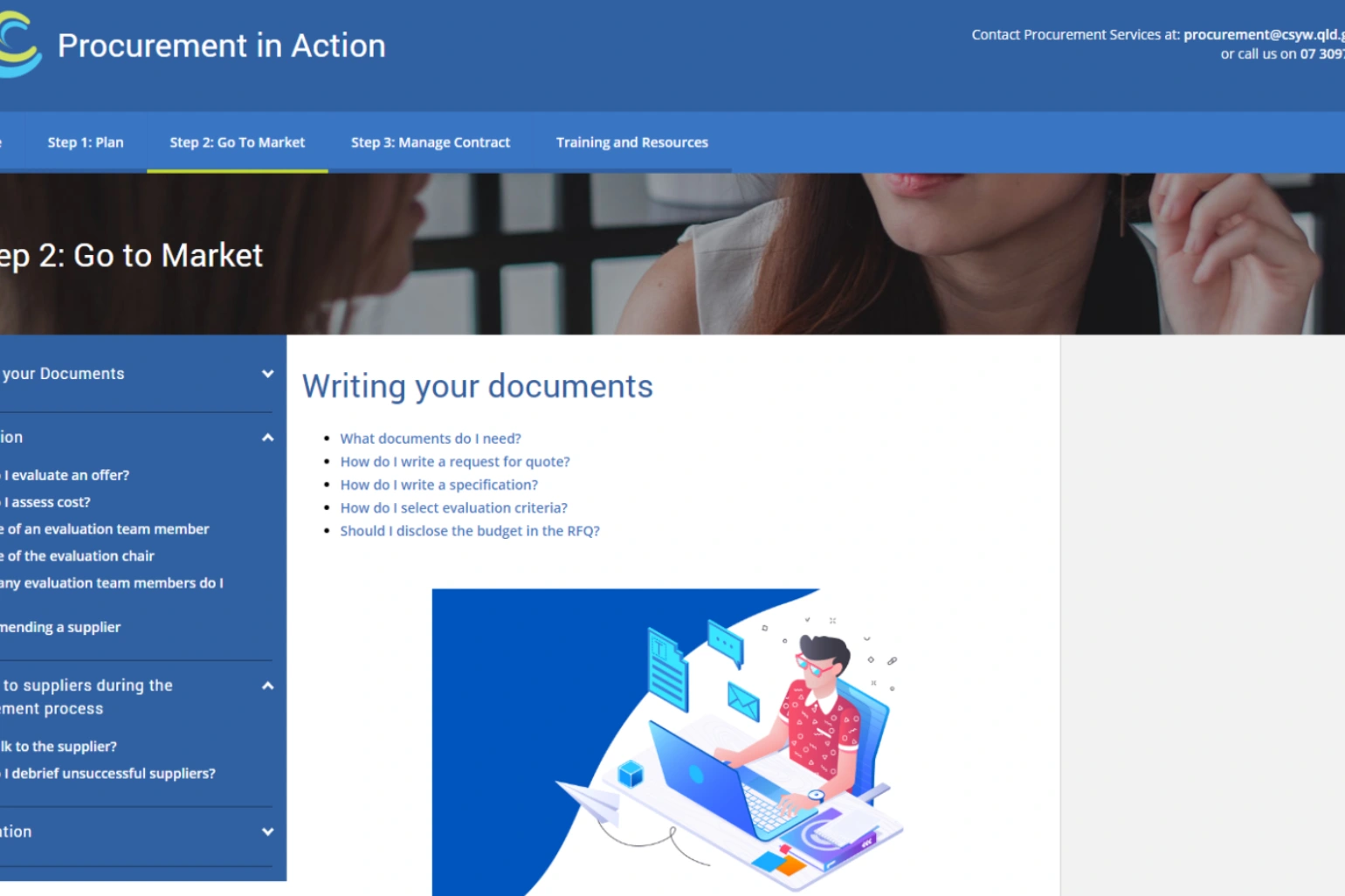Viewport: 1345px width, 896px height.
Task: Collapse the evaluation sidebar section chevron
Action: 267,438
